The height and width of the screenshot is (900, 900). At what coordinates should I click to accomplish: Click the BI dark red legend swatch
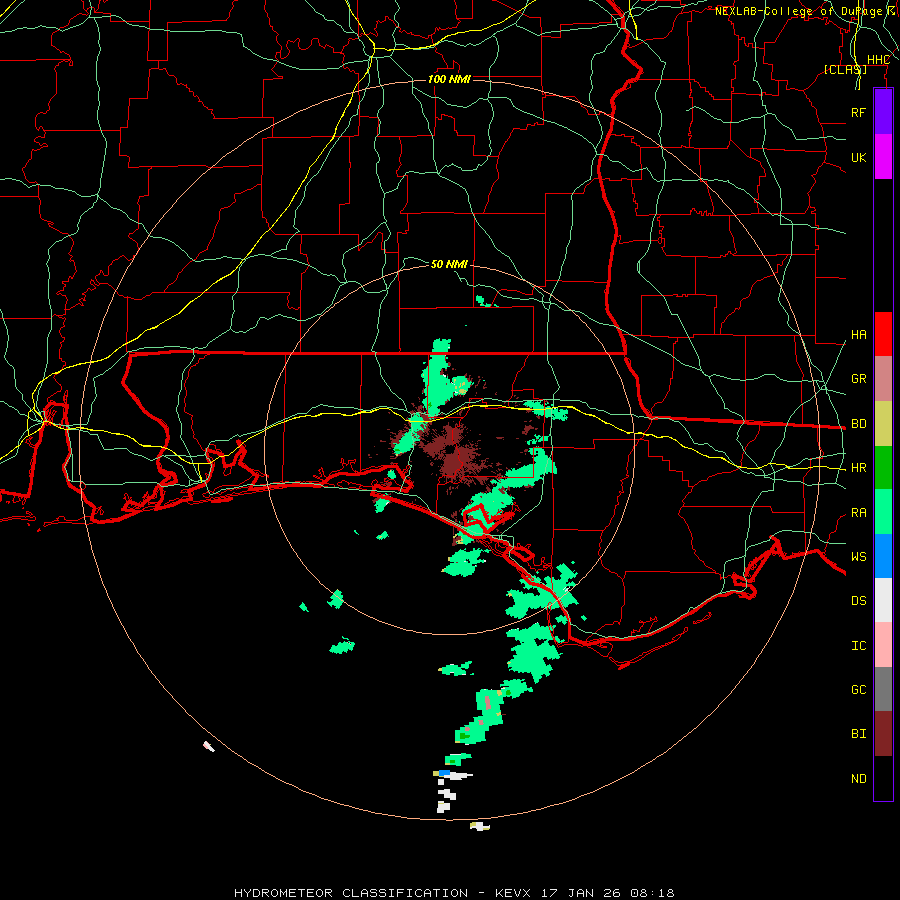click(x=883, y=734)
